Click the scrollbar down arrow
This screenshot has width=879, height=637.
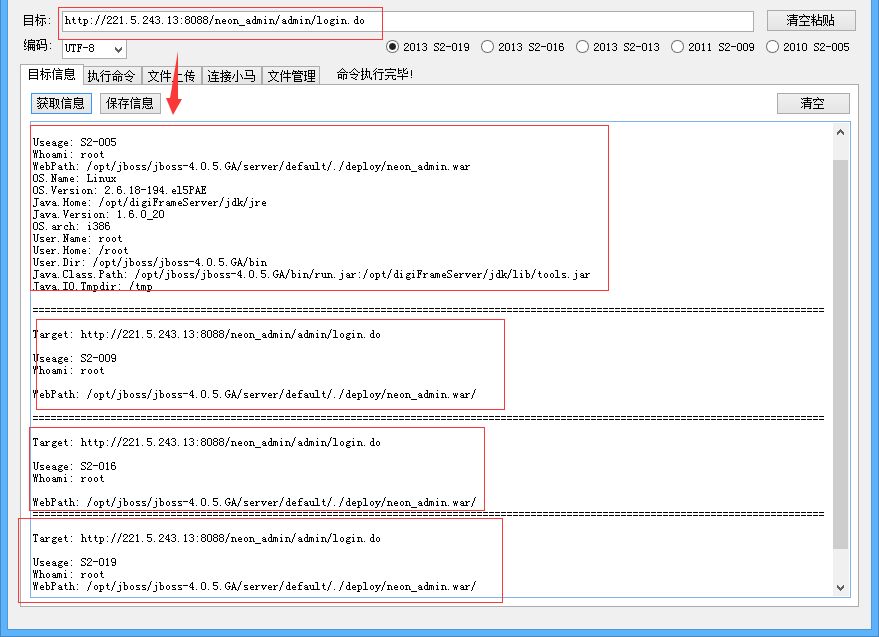840,588
